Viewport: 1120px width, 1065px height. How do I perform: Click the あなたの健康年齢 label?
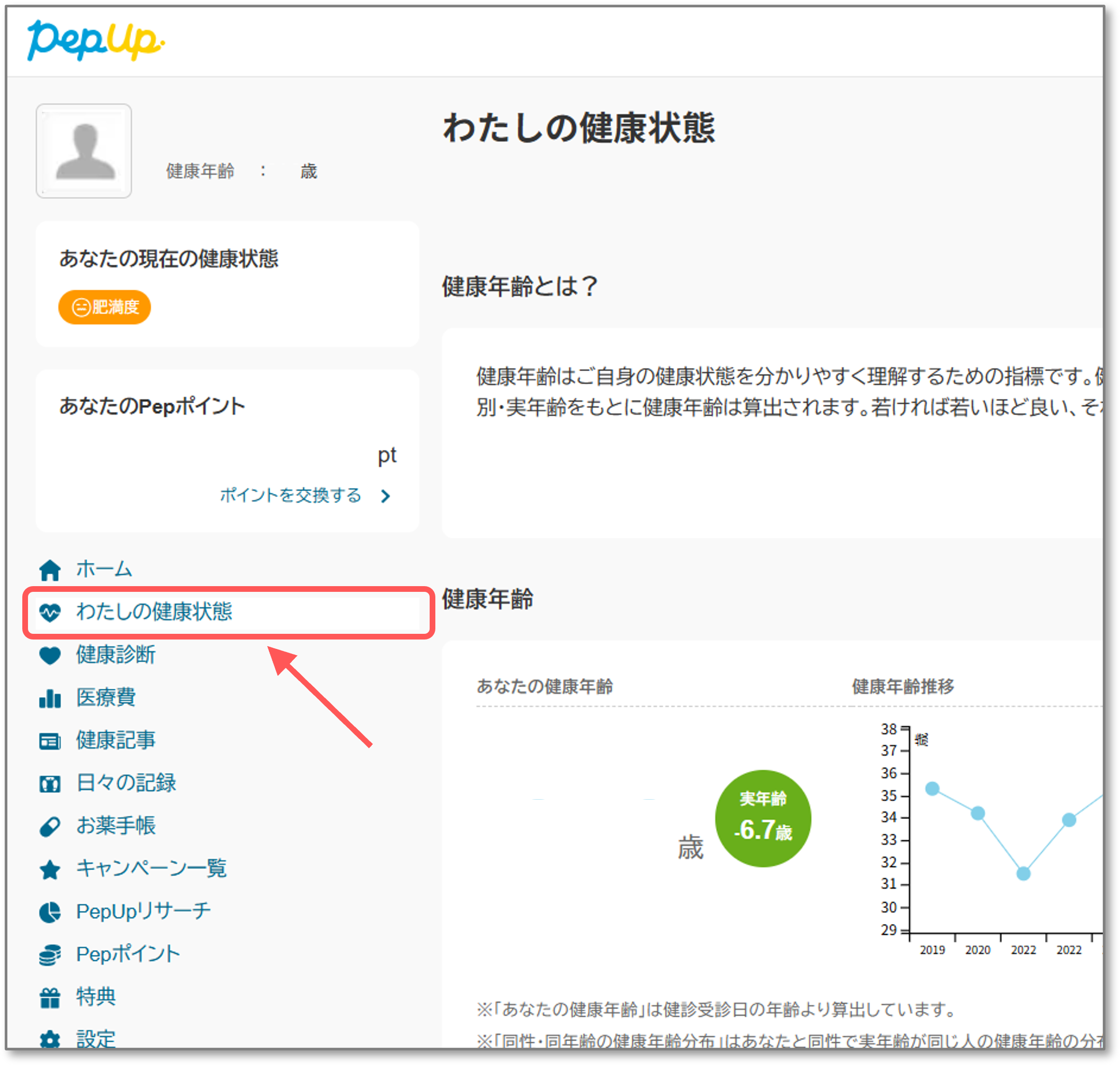(545, 686)
